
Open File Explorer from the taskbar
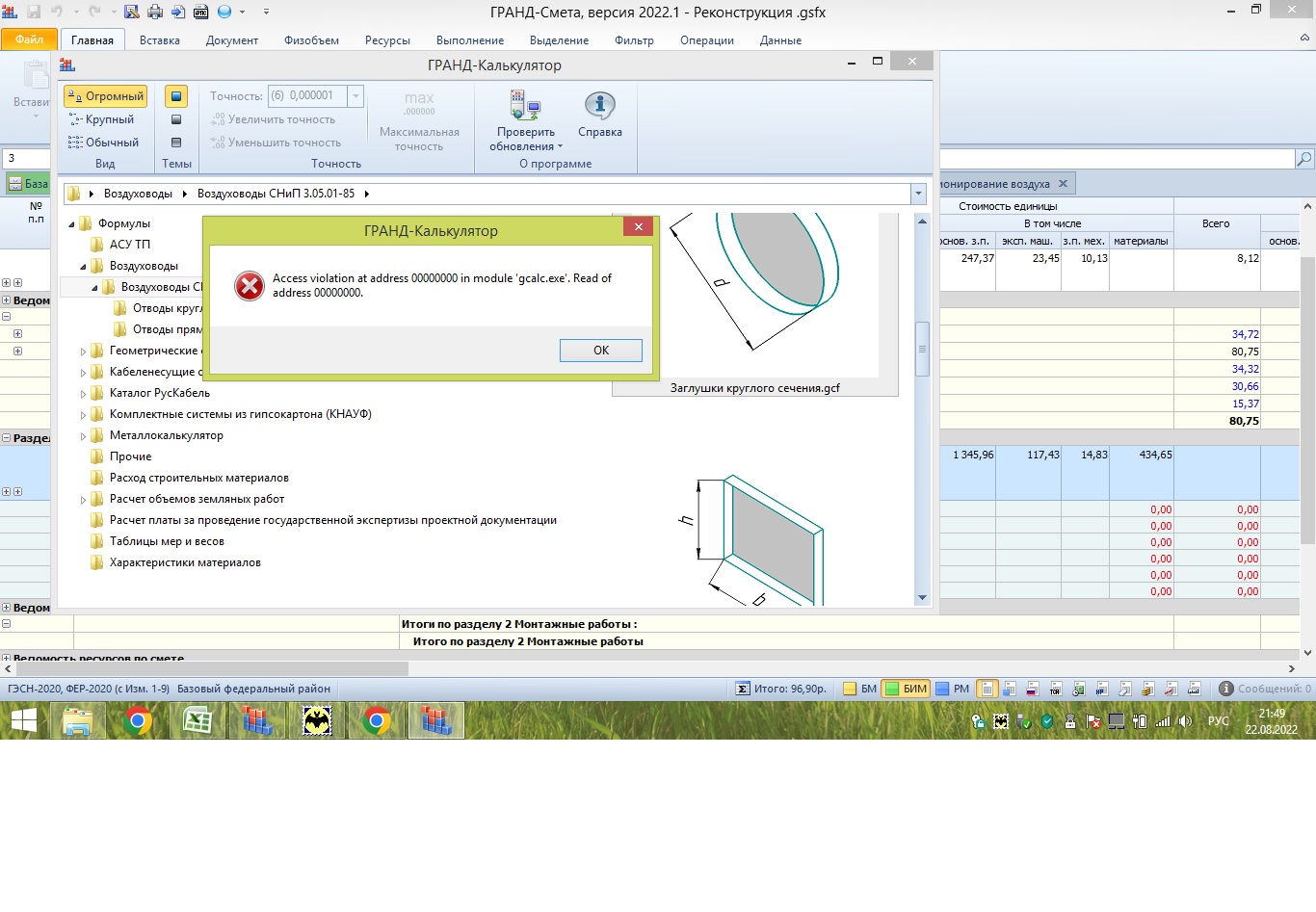77,720
